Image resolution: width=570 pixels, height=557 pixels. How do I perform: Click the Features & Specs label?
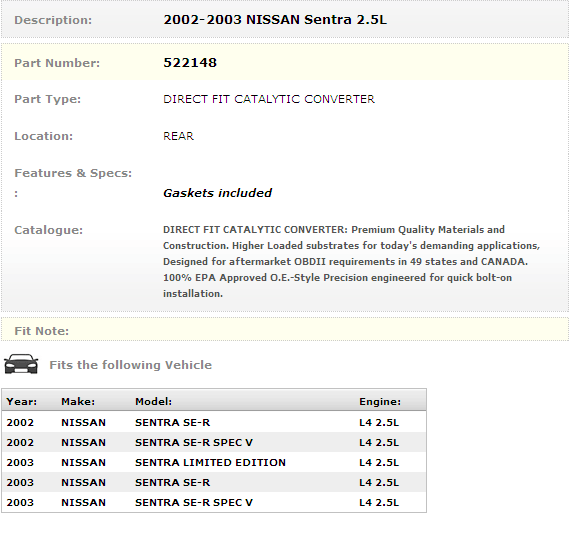[x=73, y=173]
